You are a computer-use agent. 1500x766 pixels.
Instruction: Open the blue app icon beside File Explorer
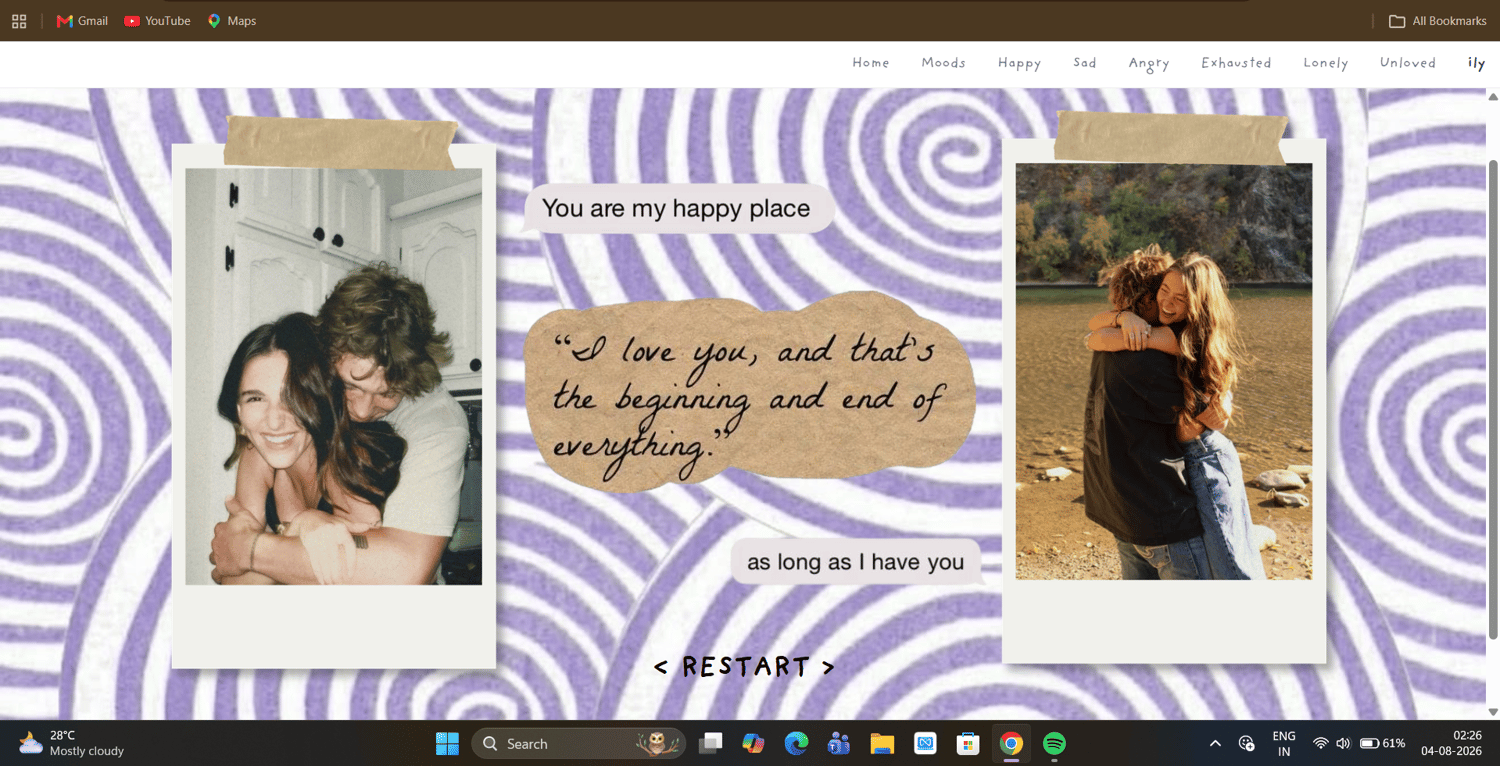coord(925,743)
